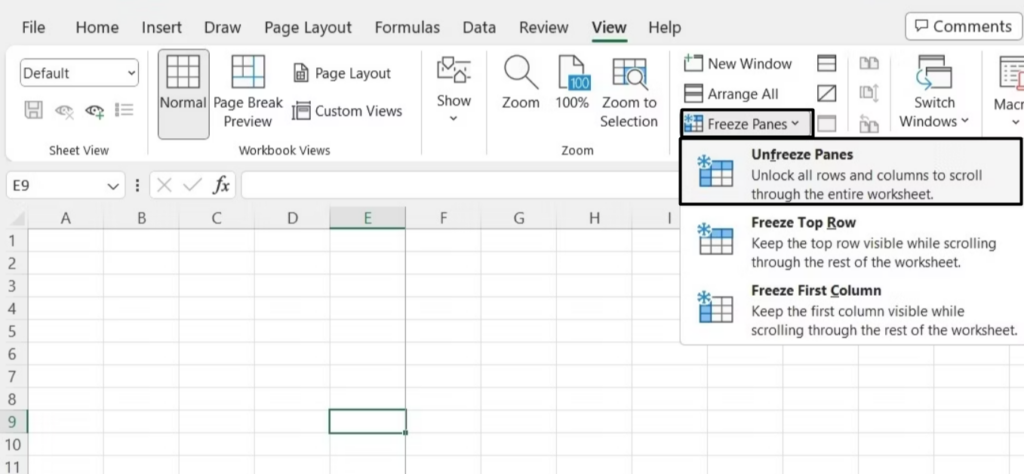Open the Sheet View Default dropdown

(x=80, y=73)
